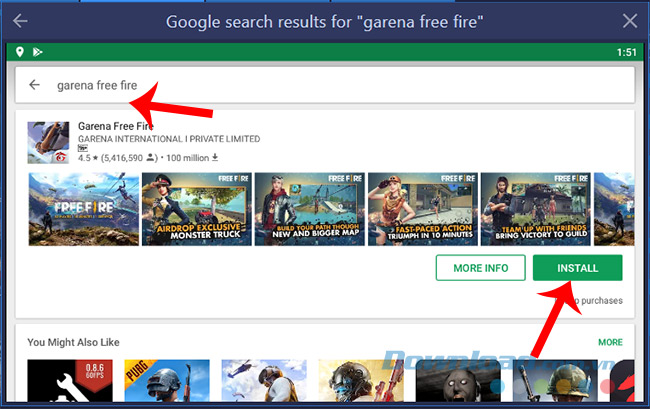Image resolution: width=650 pixels, height=409 pixels.
Task: Click GARENA INTERNATIONAL I PRIVATE LIMITED developer name
Action: (x=169, y=139)
